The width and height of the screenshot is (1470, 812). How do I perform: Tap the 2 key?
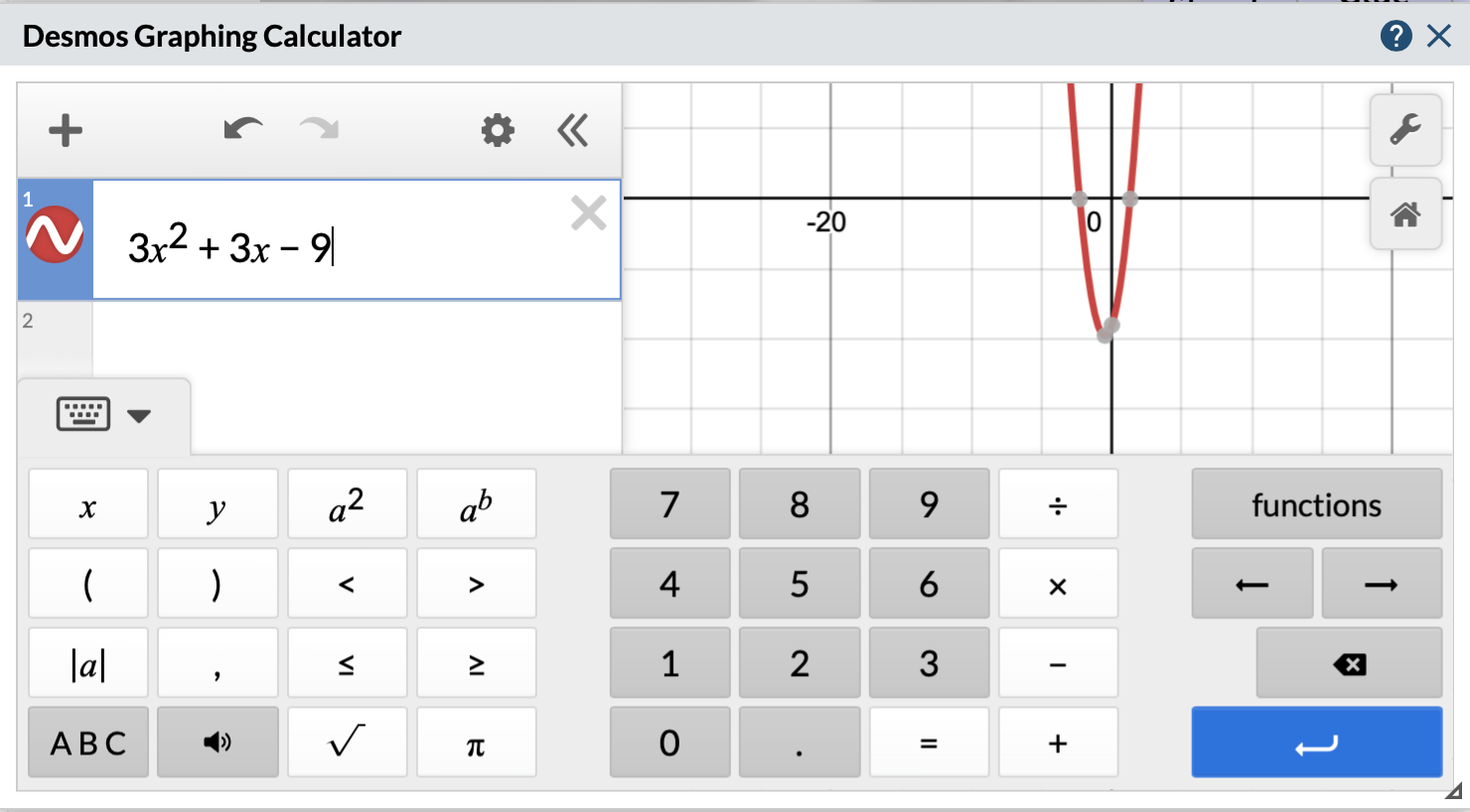click(800, 663)
